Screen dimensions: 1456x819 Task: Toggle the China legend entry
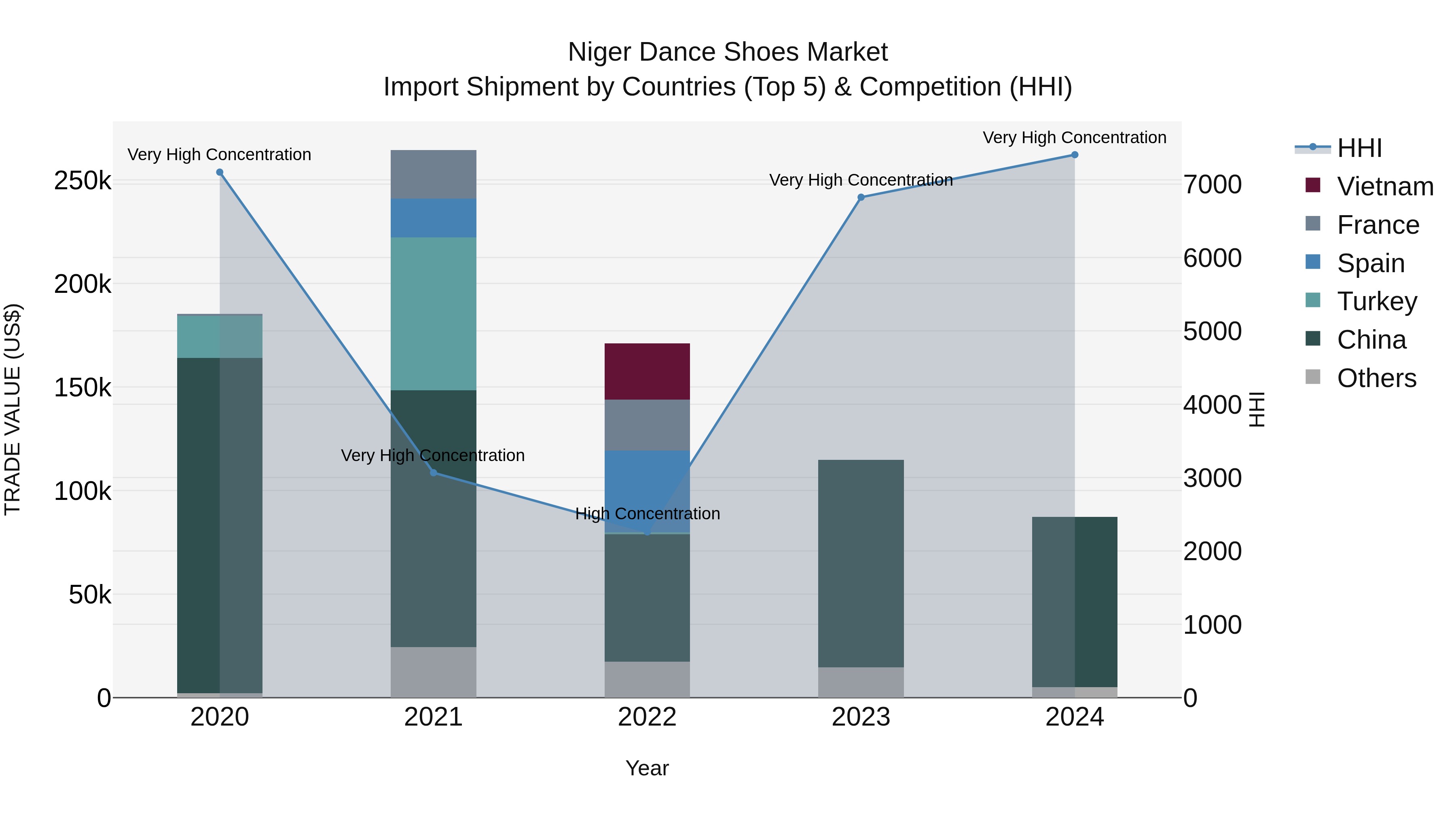pos(1355,340)
